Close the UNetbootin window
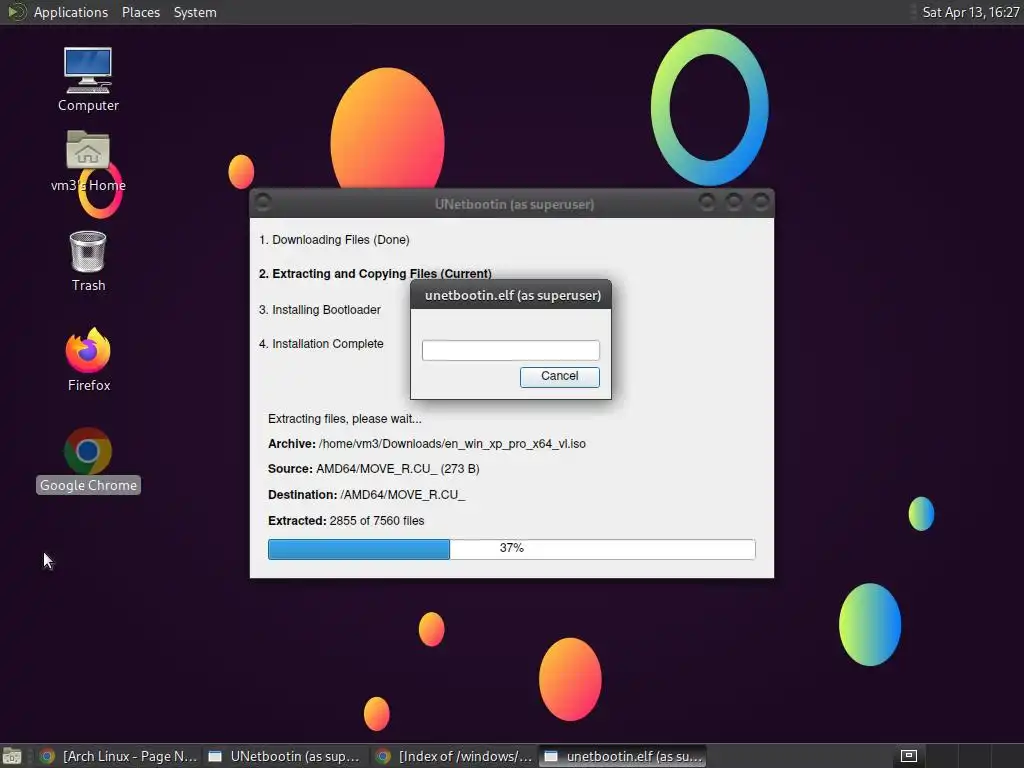 [760, 202]
